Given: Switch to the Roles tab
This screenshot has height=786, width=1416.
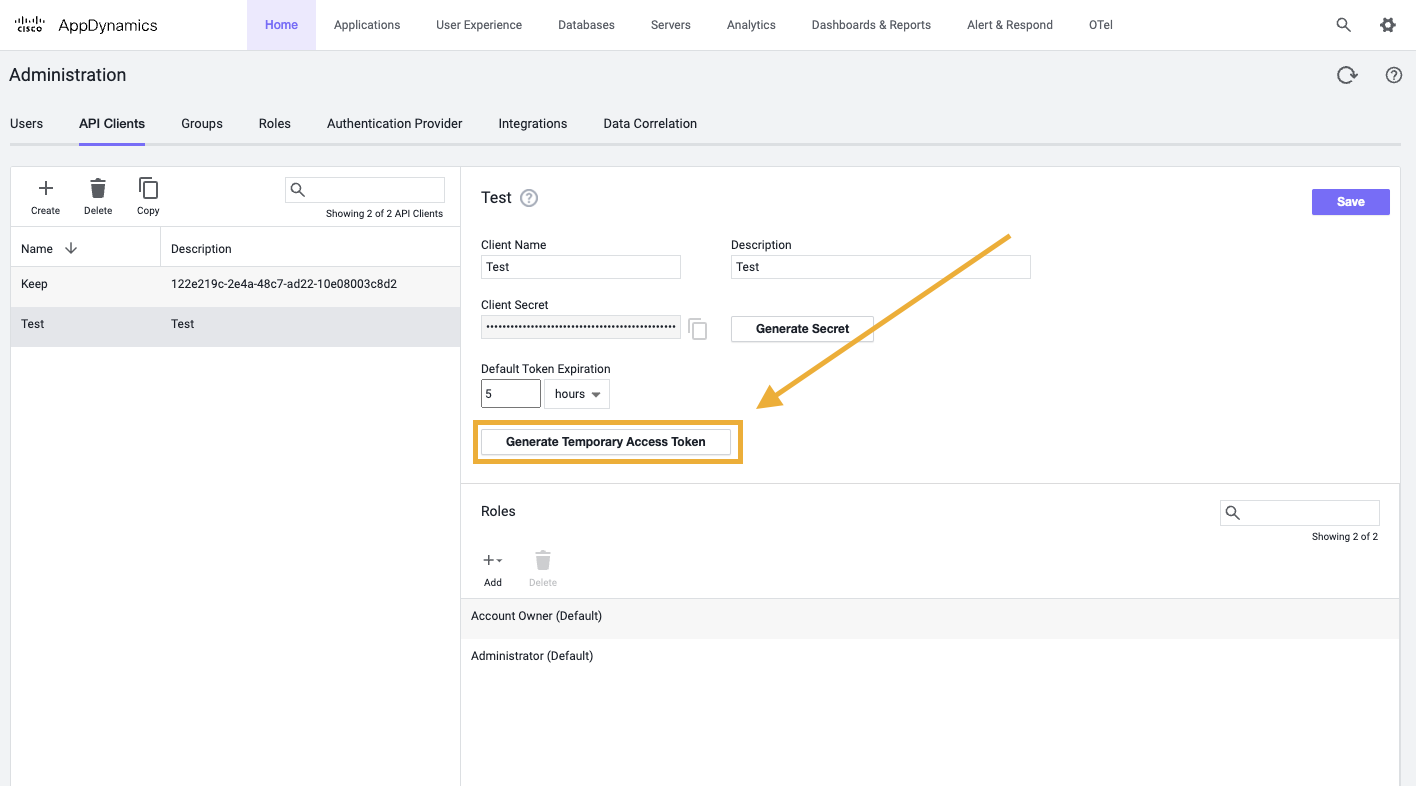Looking at the screenshot, I should (x=275, y=124).
